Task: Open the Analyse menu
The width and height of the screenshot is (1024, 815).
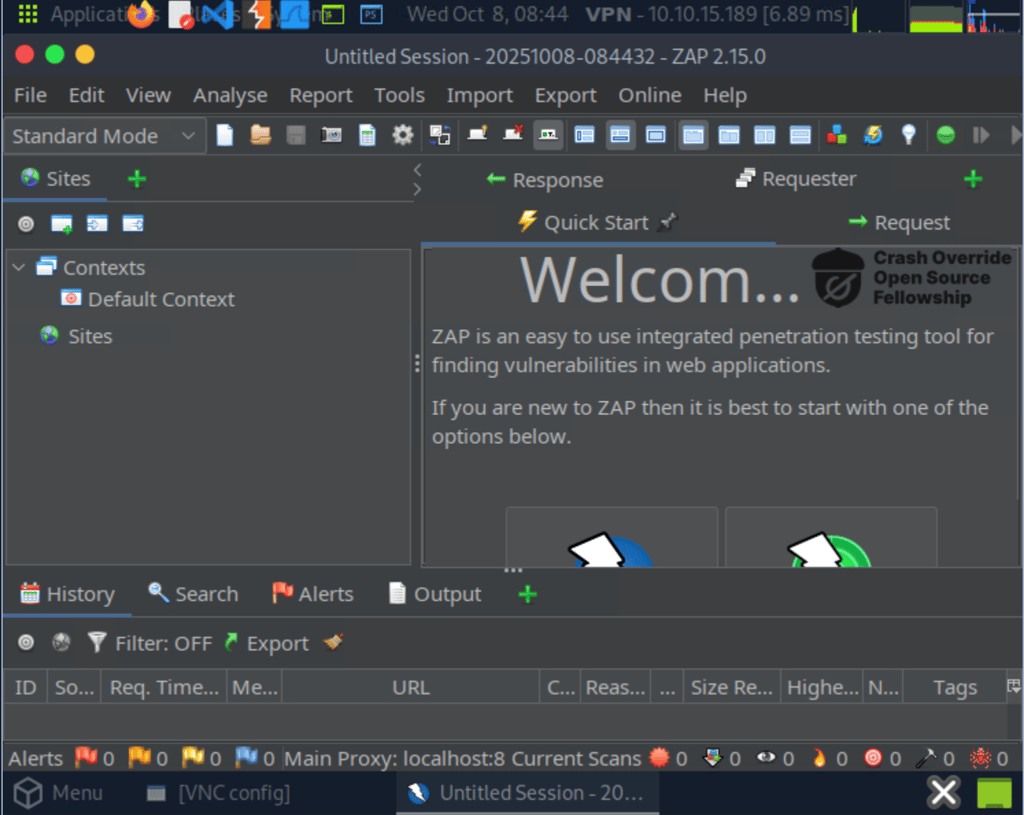Action: [x=230, y=95]
